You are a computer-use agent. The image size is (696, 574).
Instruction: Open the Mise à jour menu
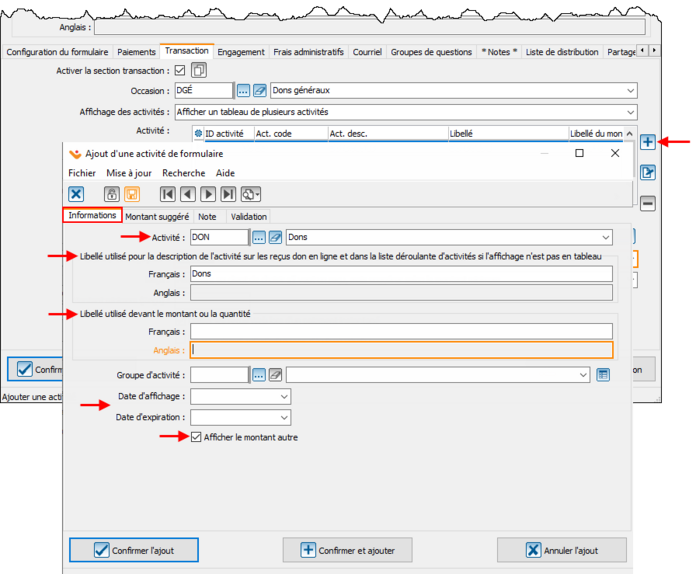click(129, 173)
